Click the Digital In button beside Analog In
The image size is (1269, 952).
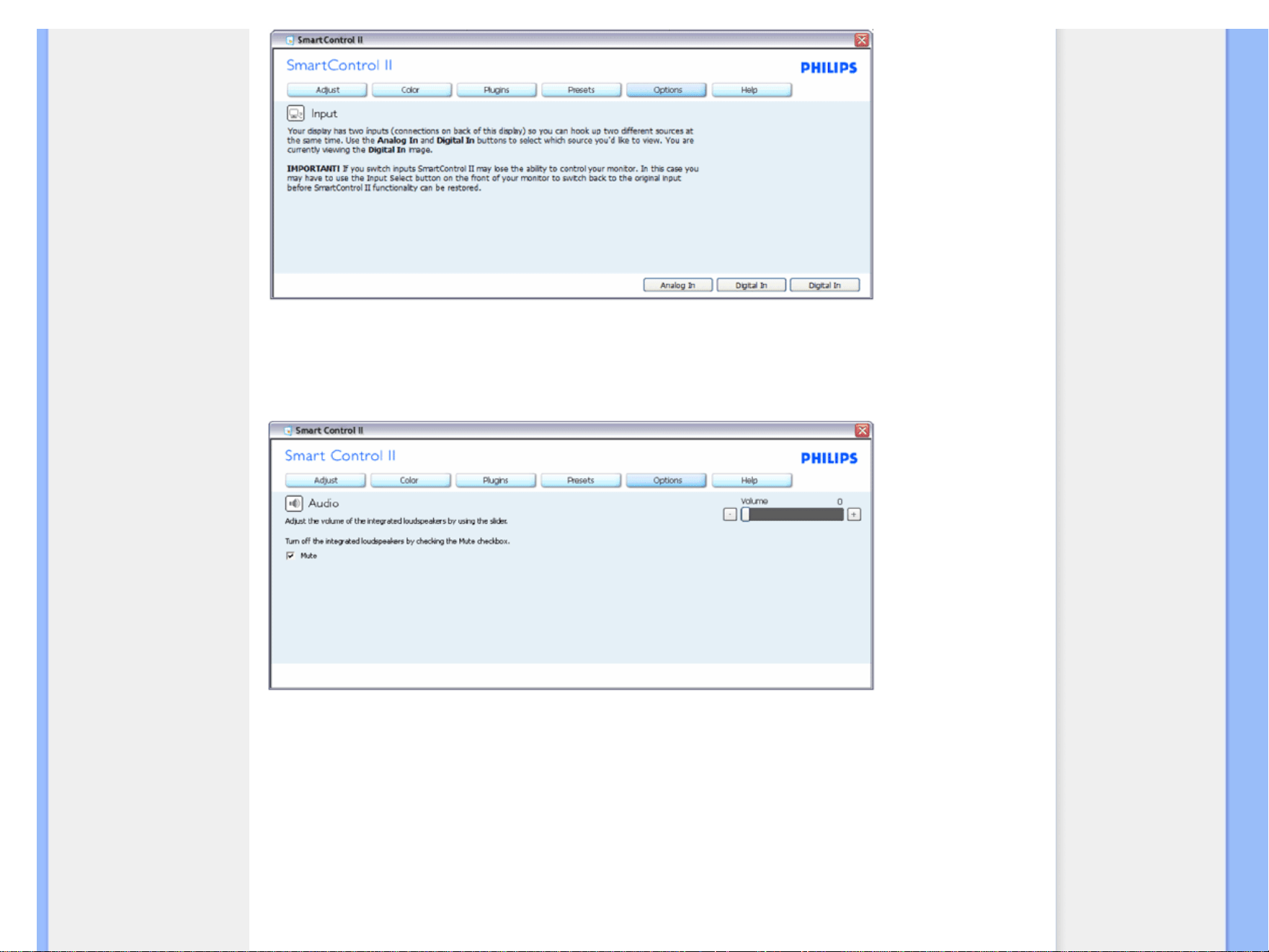pos(751,285)
